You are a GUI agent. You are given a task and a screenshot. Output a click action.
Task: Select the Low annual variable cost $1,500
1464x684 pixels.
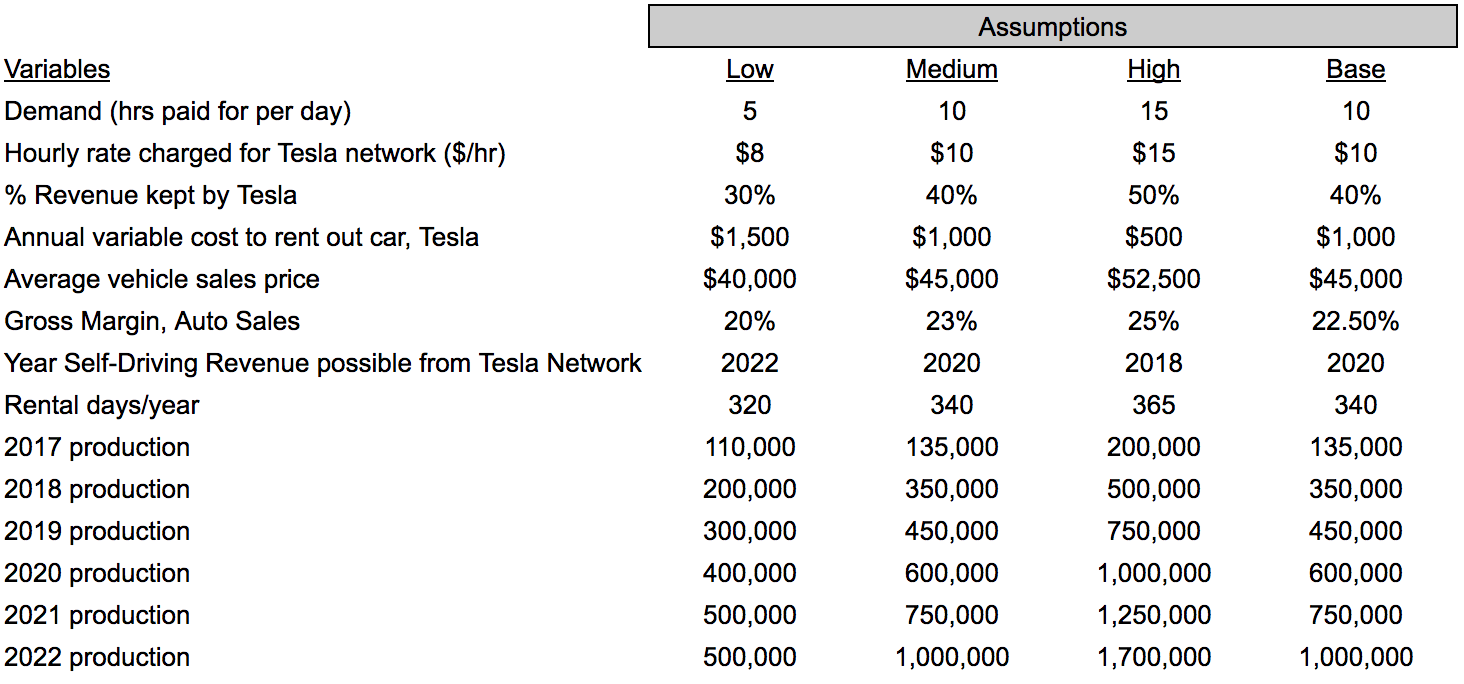(750, 237)
